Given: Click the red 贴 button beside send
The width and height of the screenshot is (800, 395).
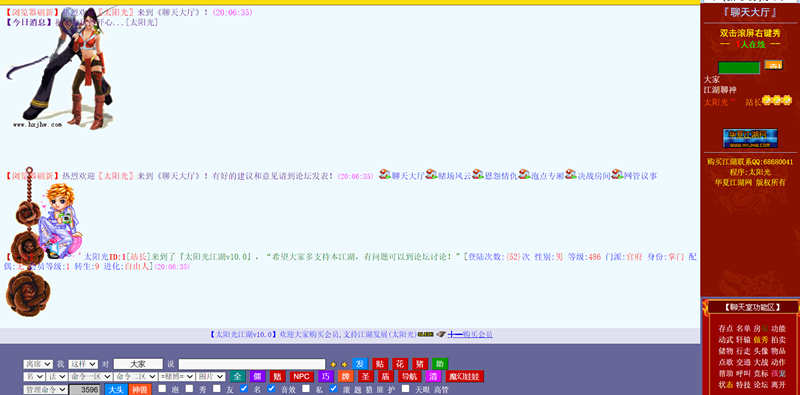Looking at the screenshot, I should point(380,364).
